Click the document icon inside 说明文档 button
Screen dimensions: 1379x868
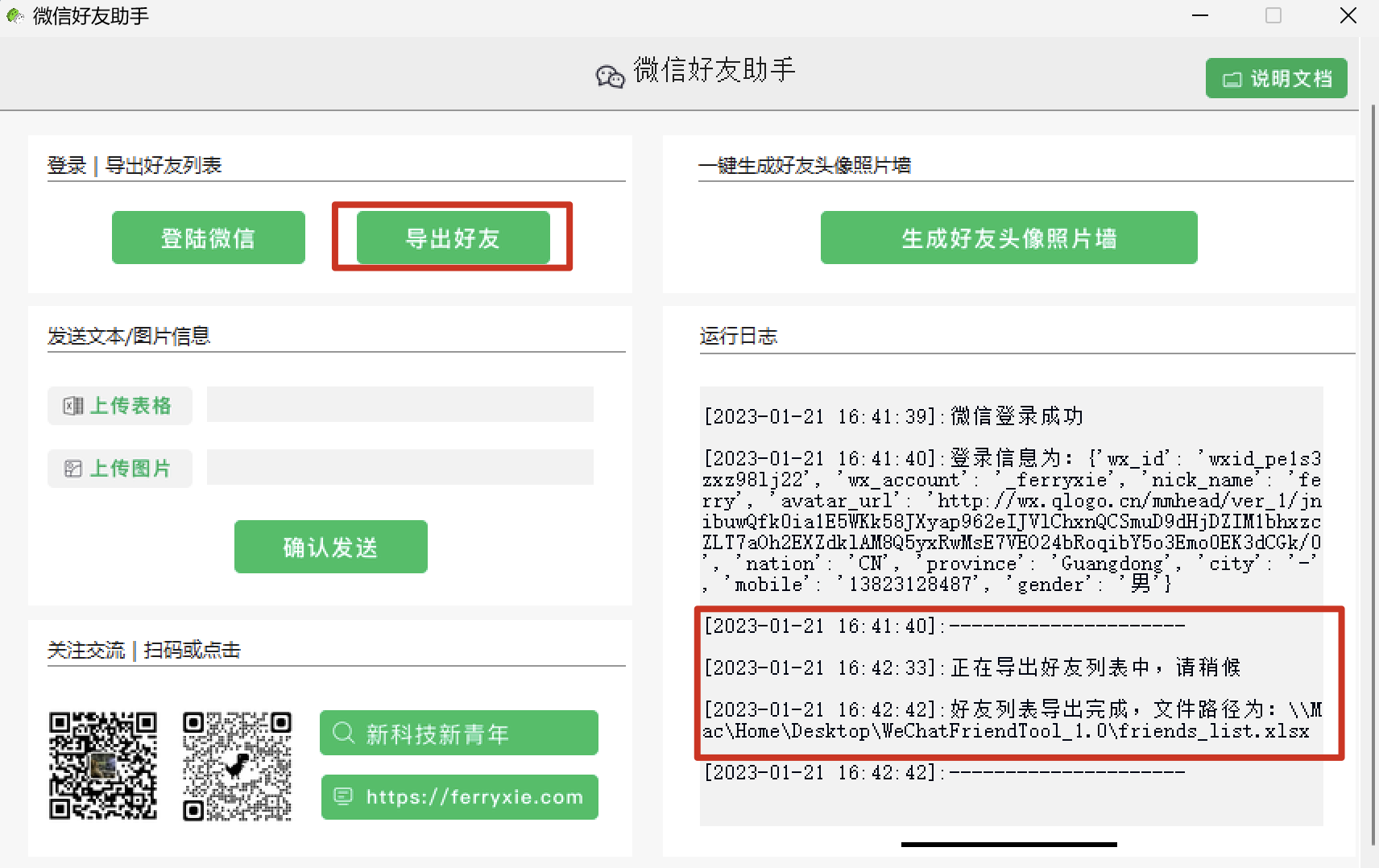(1232, 78)
